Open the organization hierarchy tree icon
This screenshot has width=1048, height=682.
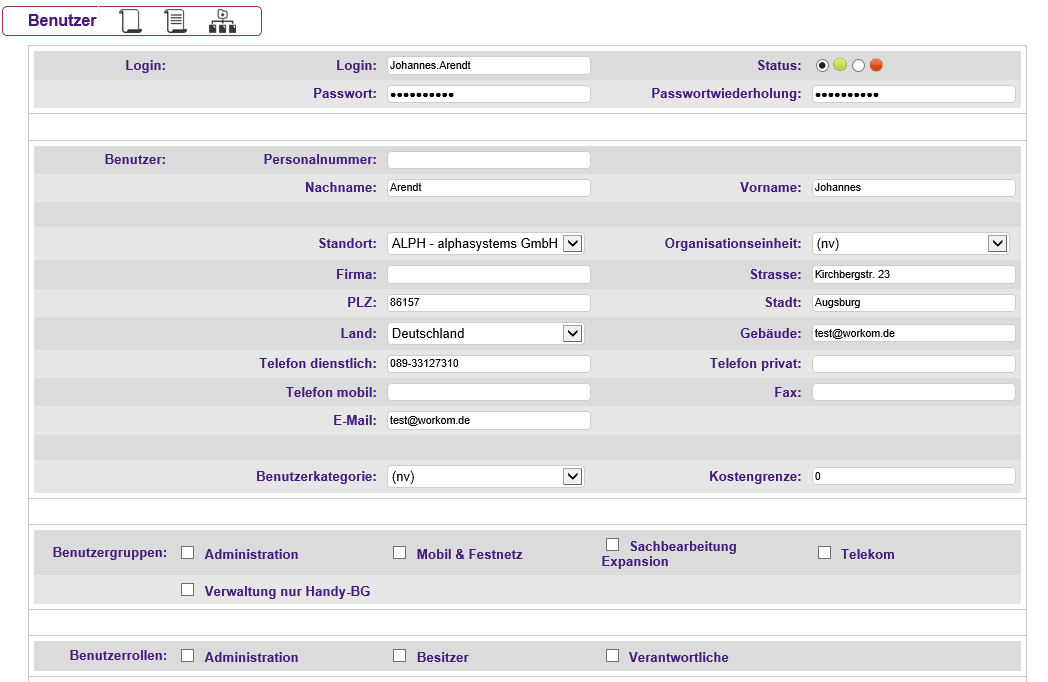222,21
